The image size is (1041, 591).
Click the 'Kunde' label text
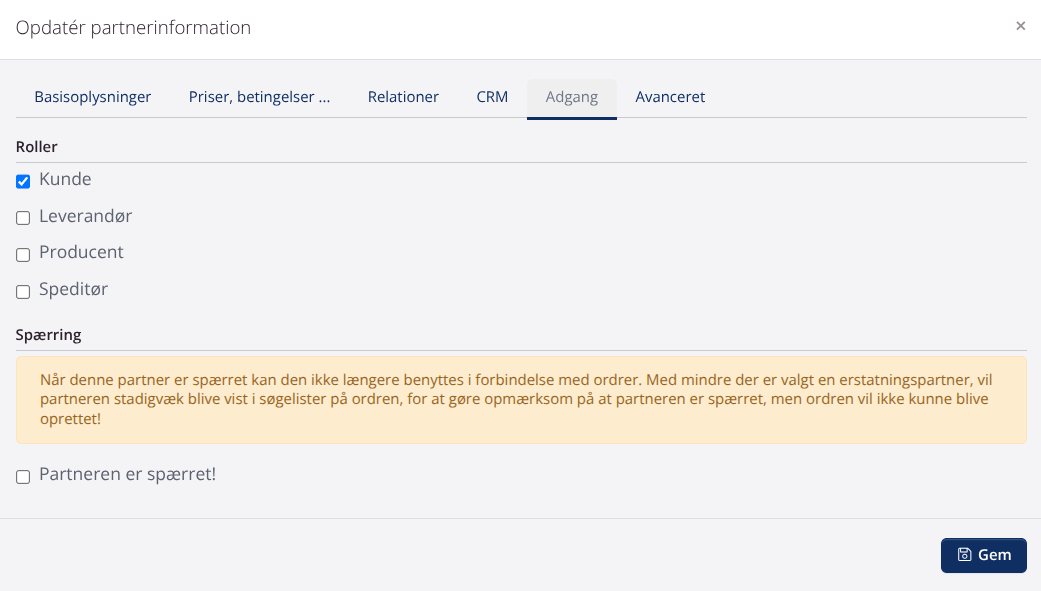[x=65, y=180]
